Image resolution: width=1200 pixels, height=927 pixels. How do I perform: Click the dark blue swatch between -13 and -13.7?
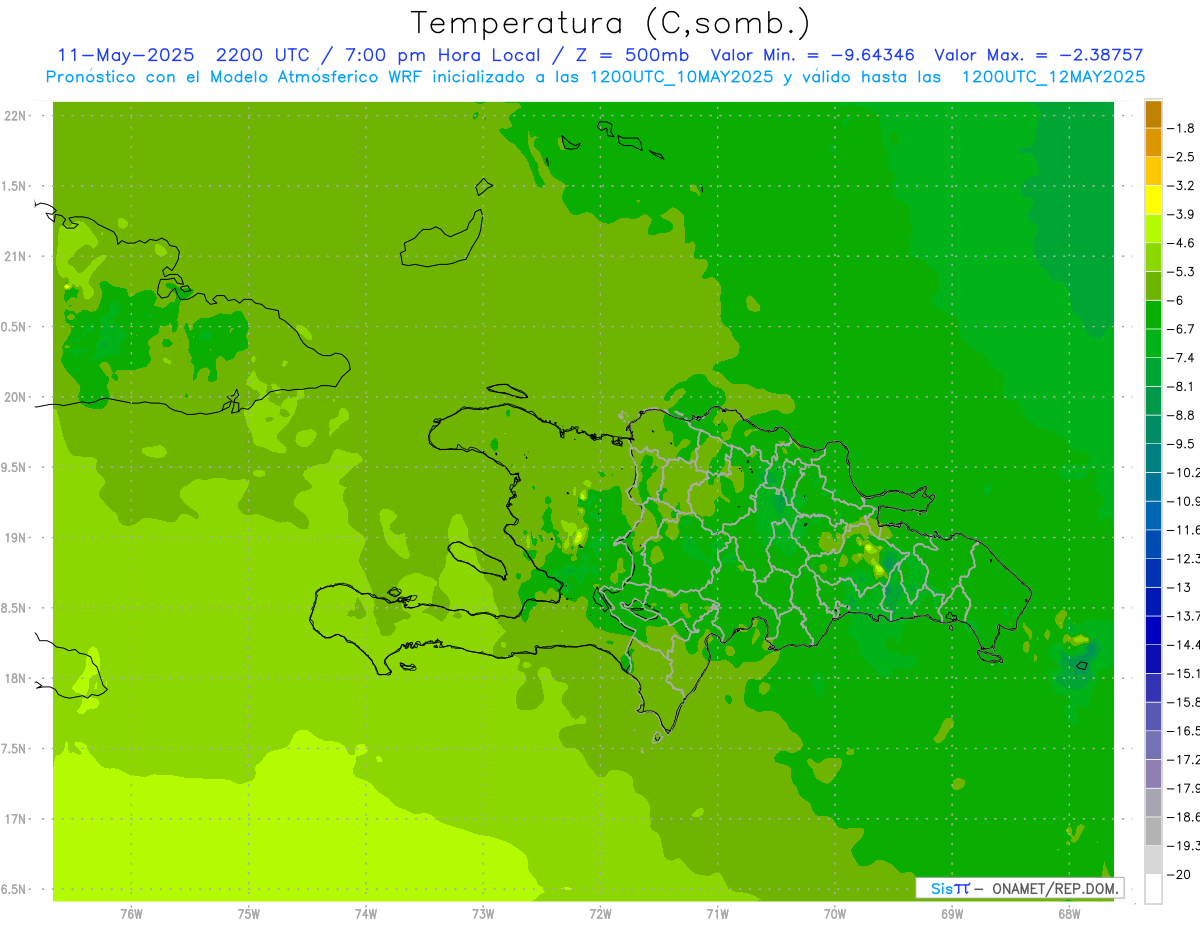[1153, 601]
